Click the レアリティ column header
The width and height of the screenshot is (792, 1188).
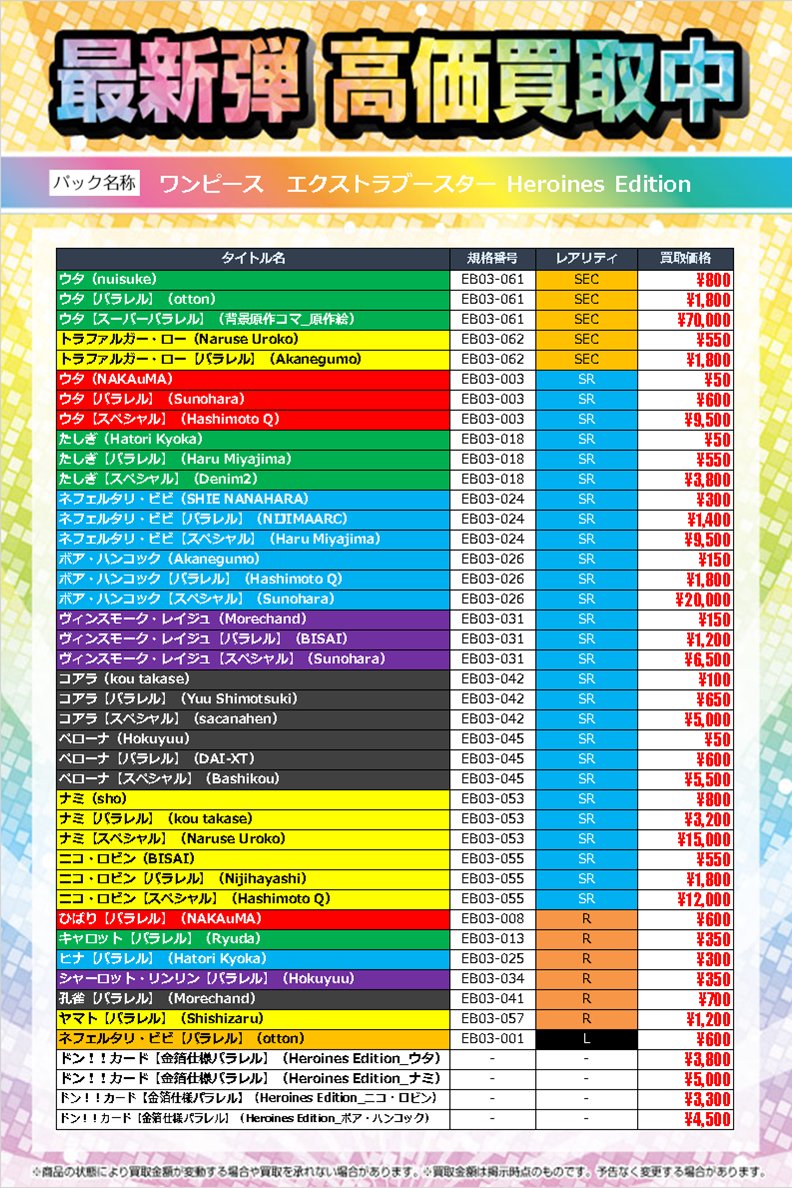tap(587, 258)
